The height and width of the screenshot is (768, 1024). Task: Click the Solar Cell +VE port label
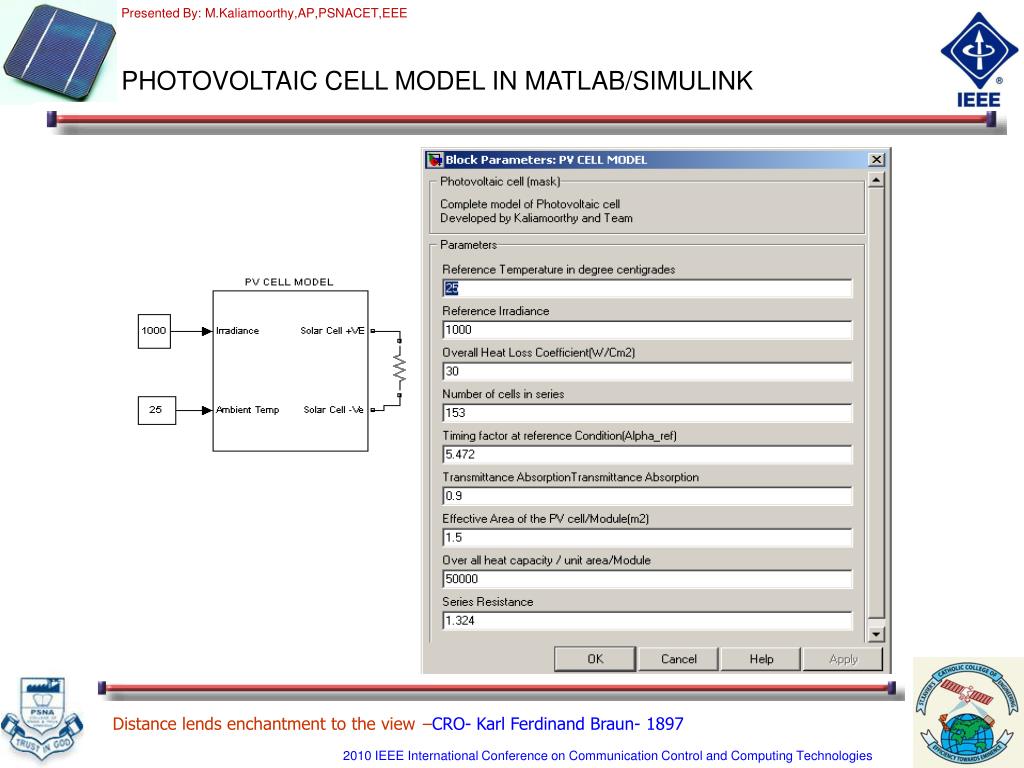tap(332, 331)
